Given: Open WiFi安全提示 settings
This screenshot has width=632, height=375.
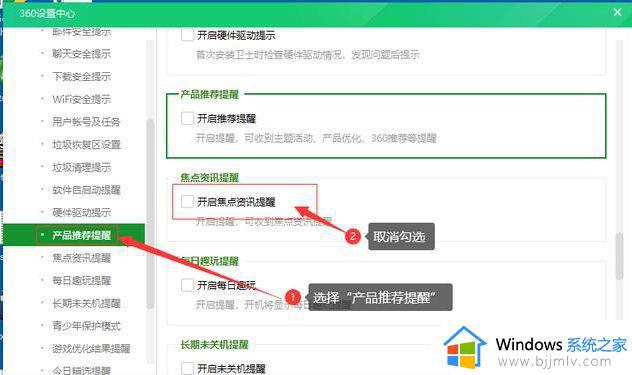Looking at the screenshot, I should pyautogui.click(x=81, y=99).
